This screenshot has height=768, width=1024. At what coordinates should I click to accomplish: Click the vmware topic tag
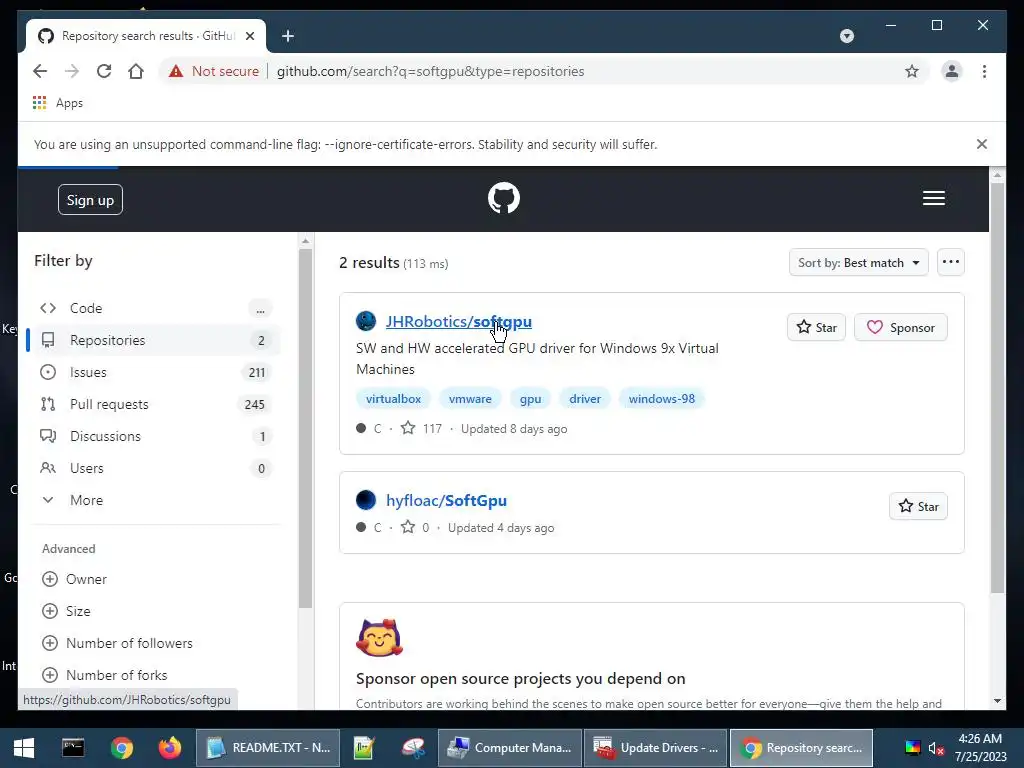[x=470, y=398]
